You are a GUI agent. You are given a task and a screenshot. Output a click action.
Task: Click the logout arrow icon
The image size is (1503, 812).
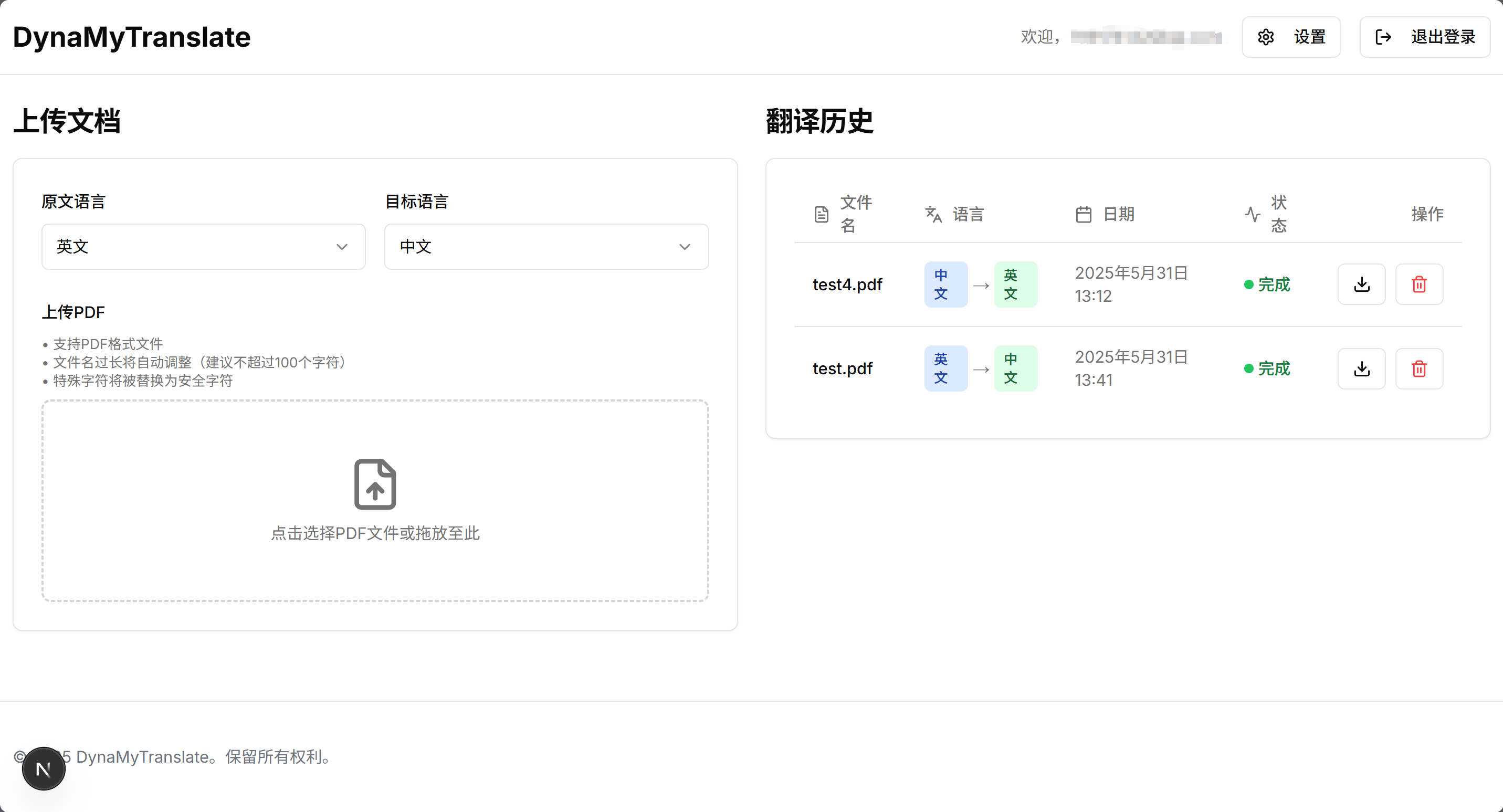(1383, 37)
